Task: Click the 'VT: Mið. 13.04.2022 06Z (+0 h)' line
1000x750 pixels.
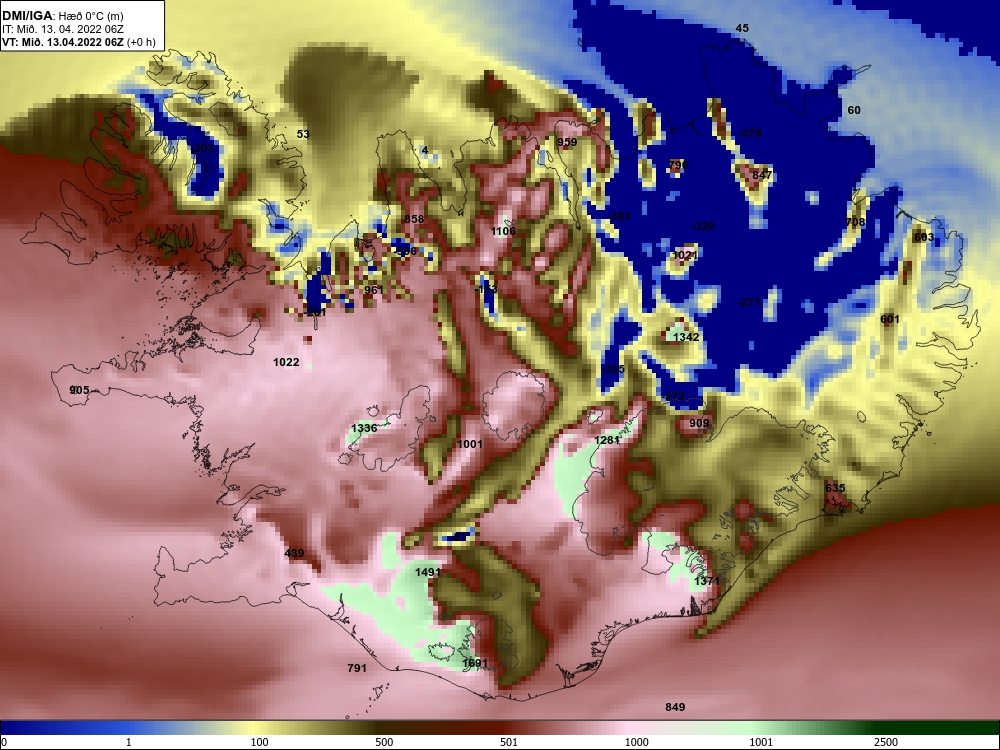Action: click(78, 42)
